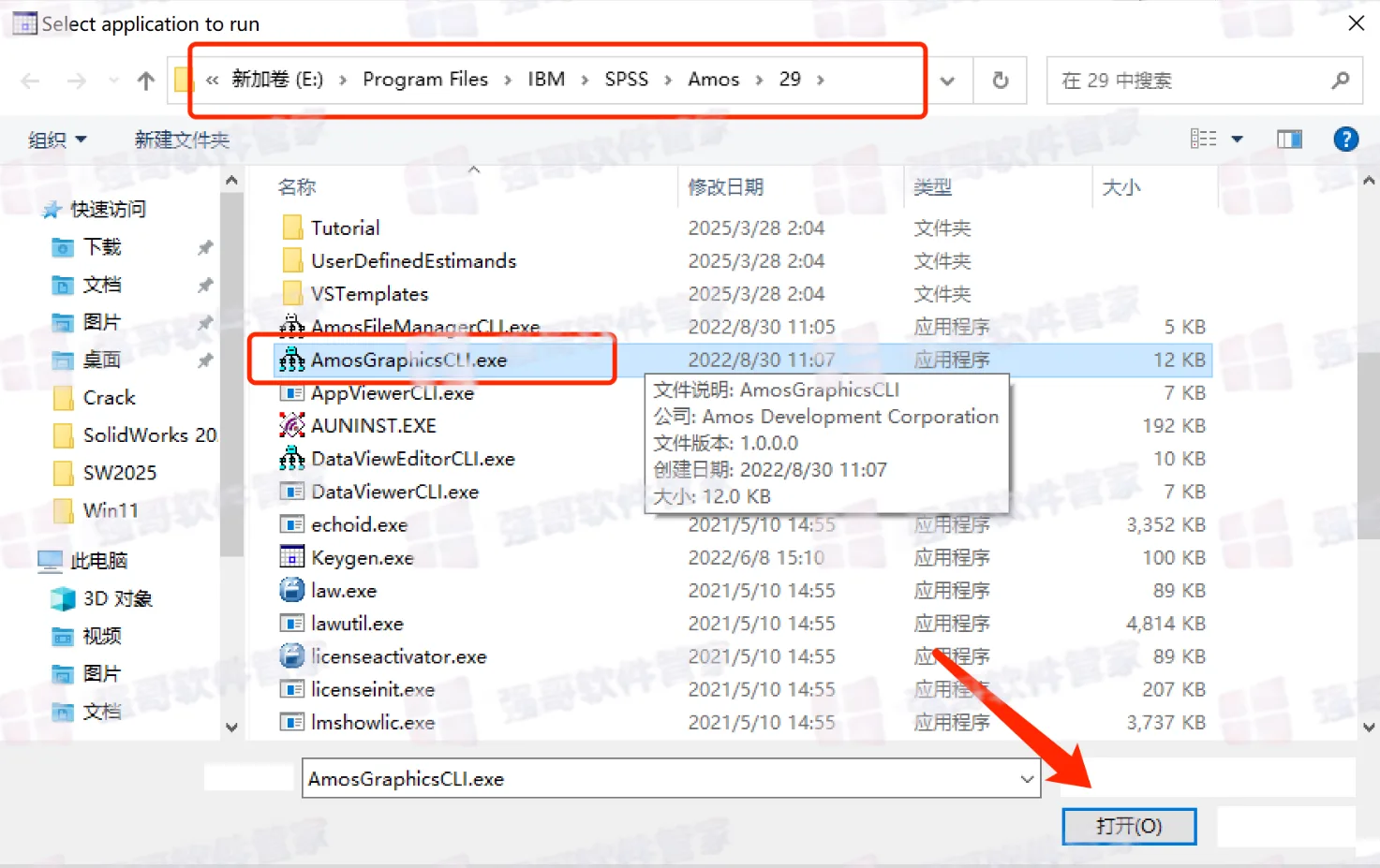Viewport: 1380px width, 868px height.
Task: Open the help question mark icon
Action: 1345,140
